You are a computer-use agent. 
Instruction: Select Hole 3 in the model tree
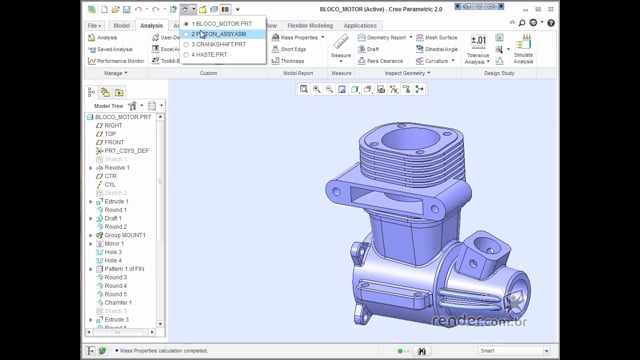pos(109,252)
